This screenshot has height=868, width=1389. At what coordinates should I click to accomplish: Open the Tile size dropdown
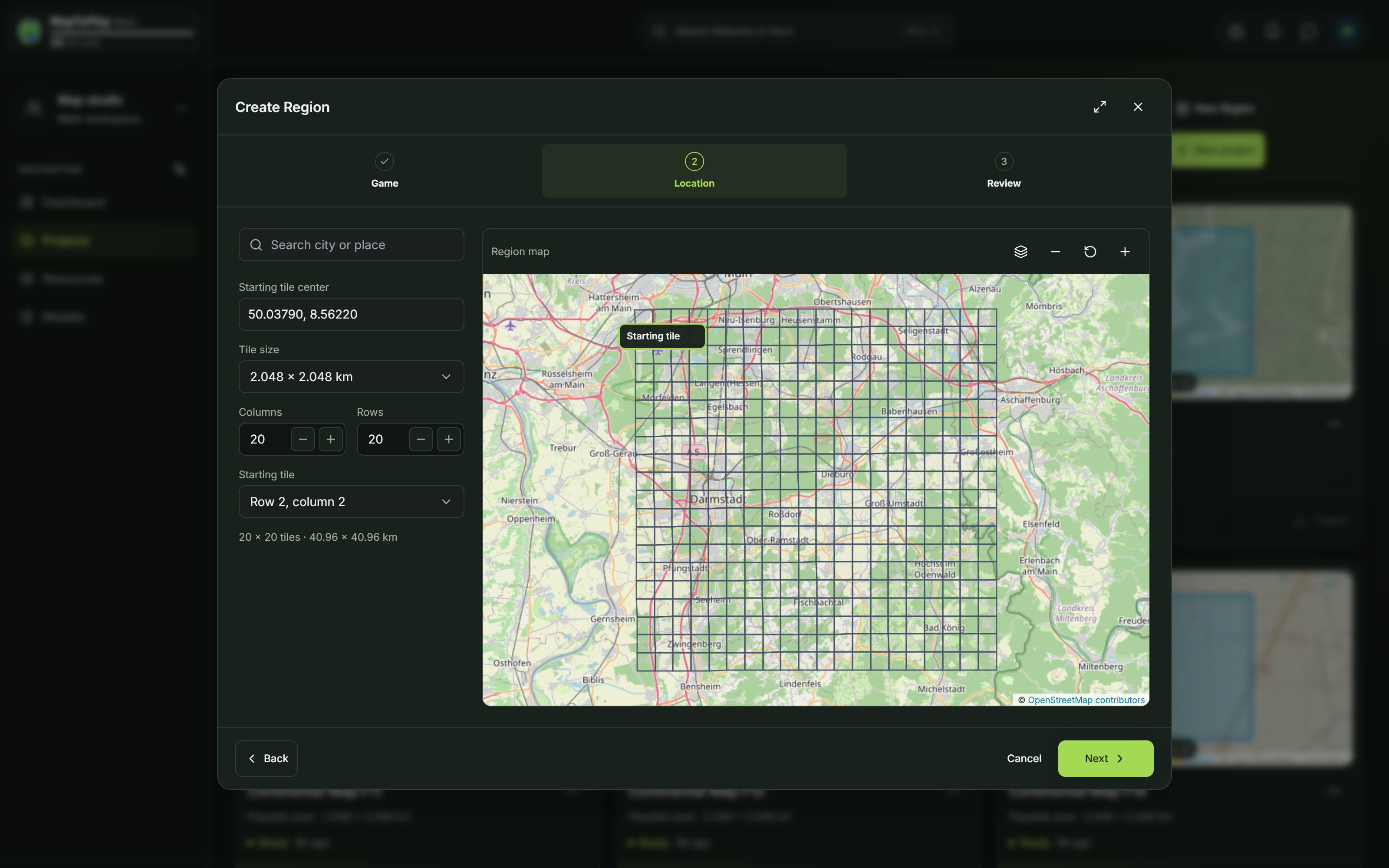coord(351,377)
